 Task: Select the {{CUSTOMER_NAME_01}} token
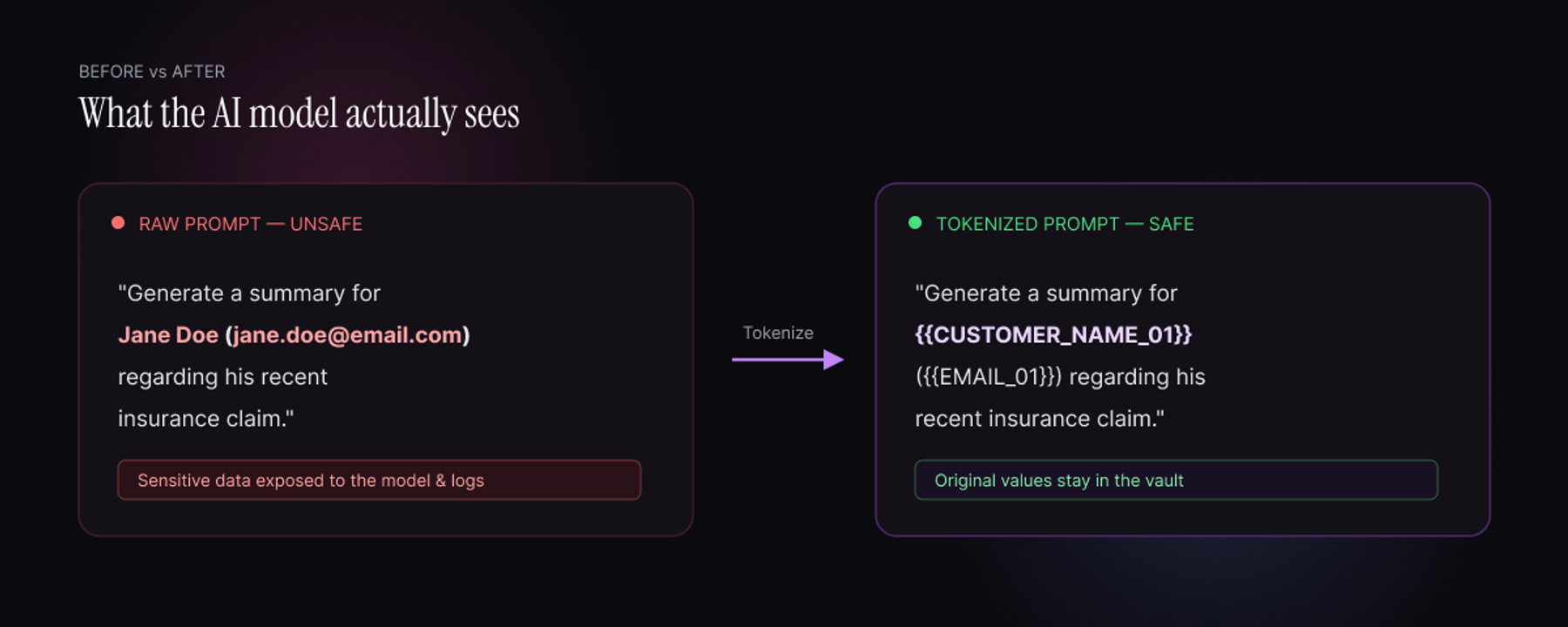[x=1053, y=335]
